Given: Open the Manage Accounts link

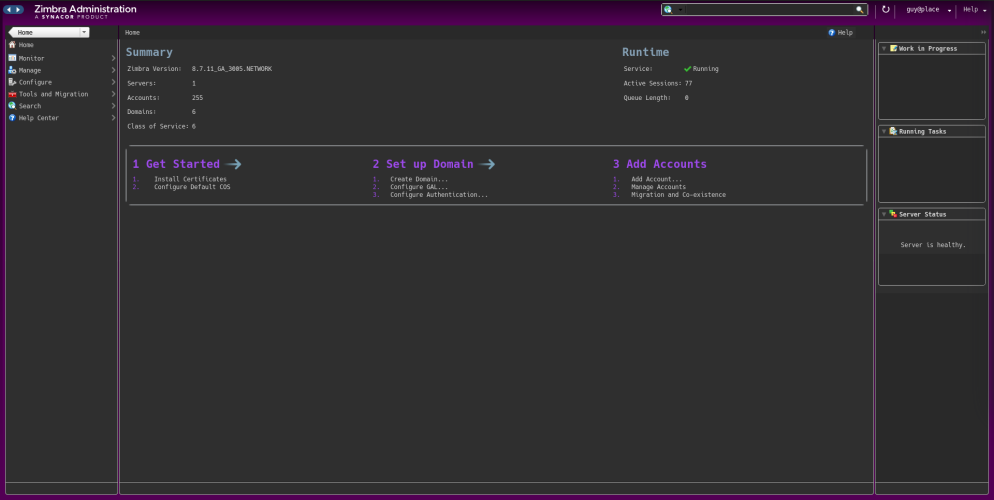Looking at the screenshot, I should 658,187.
